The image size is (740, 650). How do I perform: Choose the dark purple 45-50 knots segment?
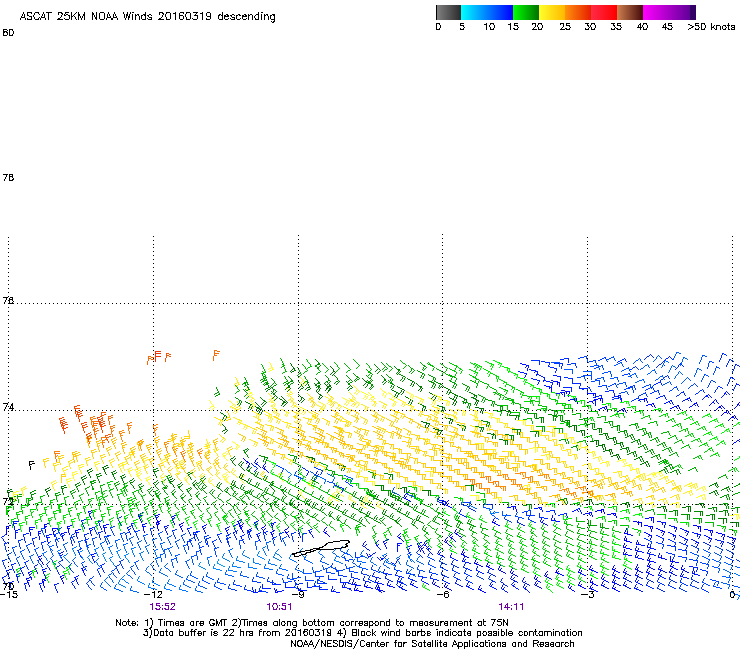[x=682, y=12]
